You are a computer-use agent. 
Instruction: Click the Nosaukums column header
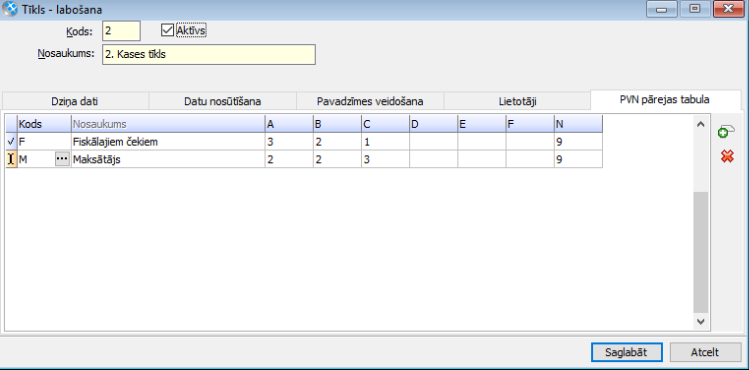pyautogui.click(x=168, y=124)
